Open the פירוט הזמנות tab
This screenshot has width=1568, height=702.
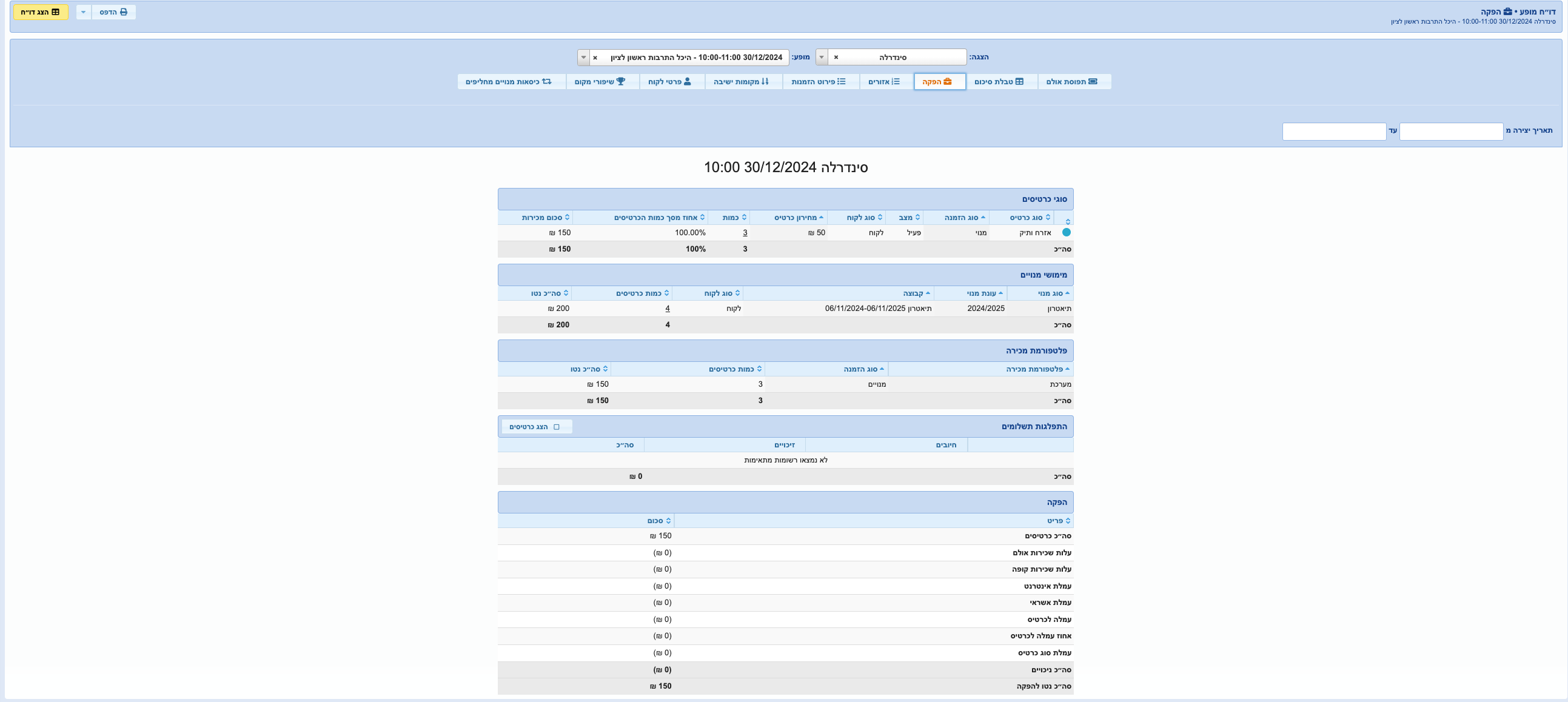pos(821,81)
